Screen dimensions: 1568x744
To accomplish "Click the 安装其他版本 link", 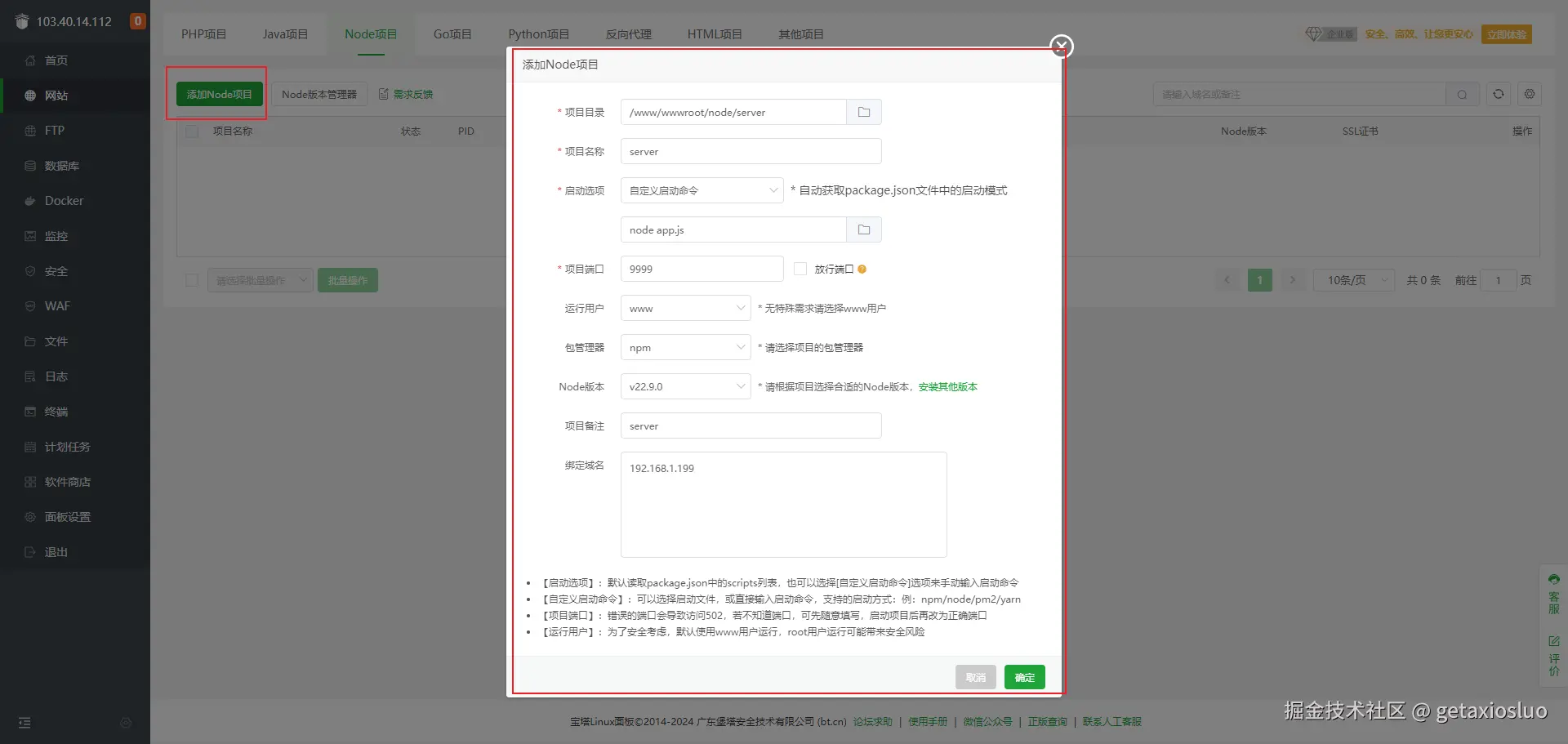I will click(x=948, y=387).
